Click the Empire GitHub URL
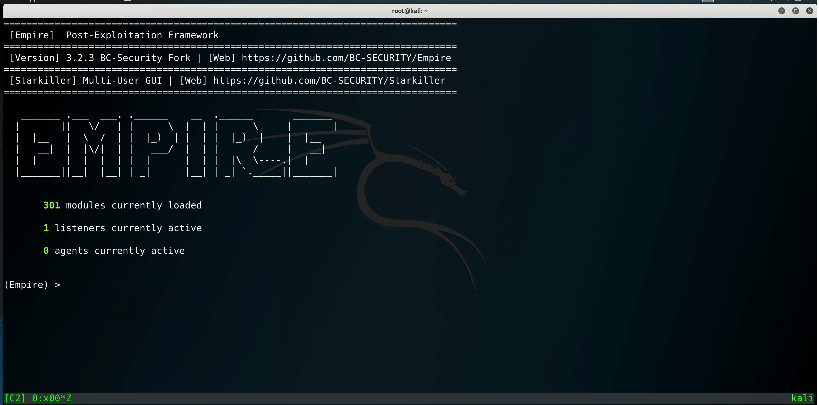 346,58
